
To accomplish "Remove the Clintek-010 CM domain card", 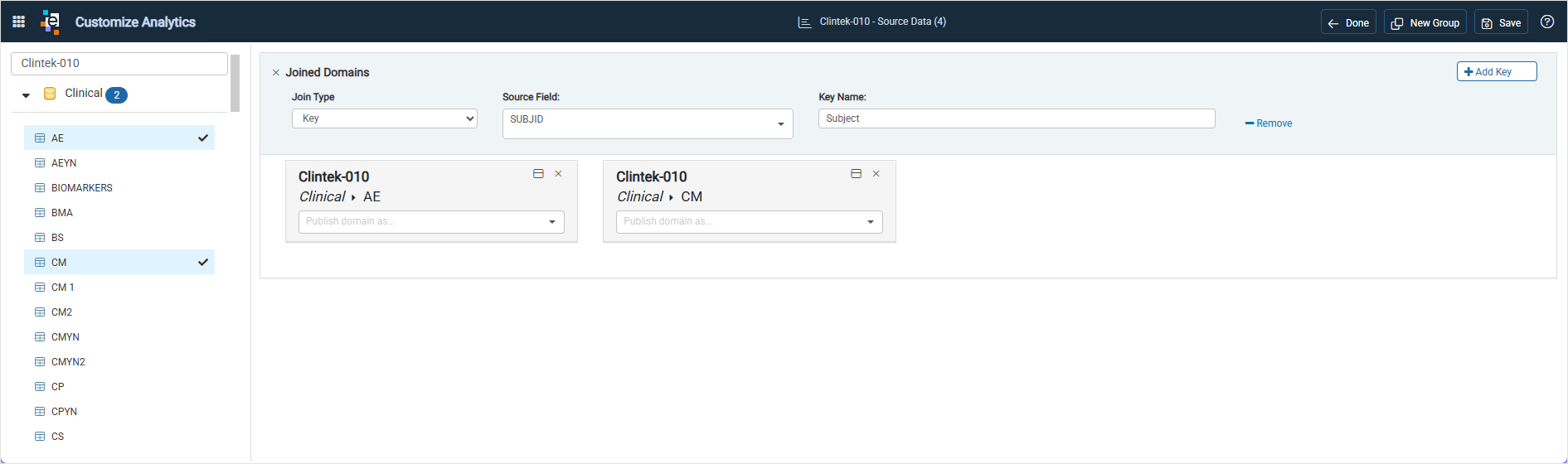I will click(876, 174).
